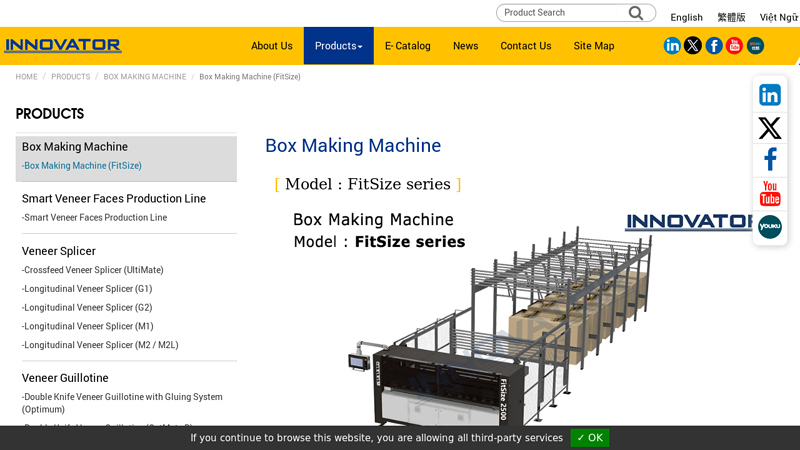The height and width of the screenshot is (450, 800).
Task: Open the News menu item
Action: [x=465, y=46]
